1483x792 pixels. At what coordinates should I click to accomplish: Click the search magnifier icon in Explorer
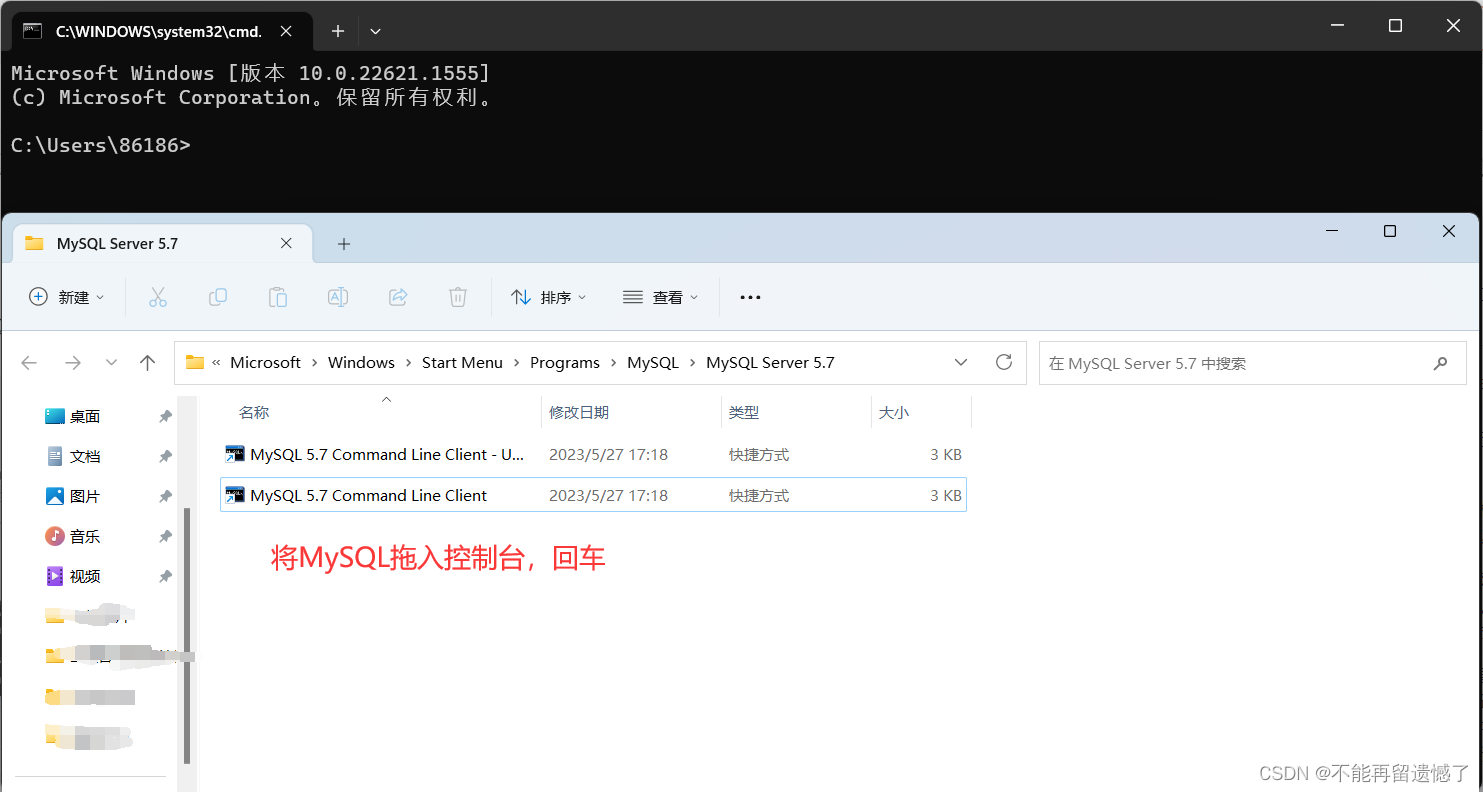tap(1440, 363)
